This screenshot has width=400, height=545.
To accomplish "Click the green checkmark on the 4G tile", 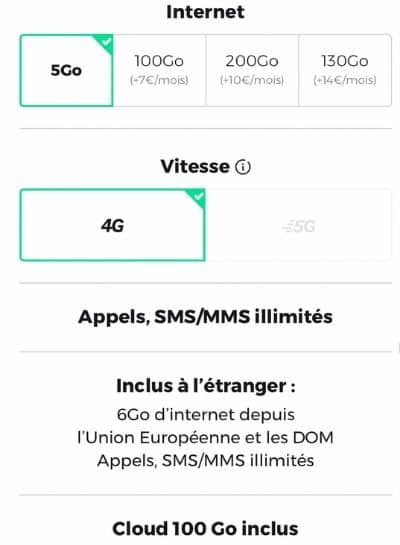I will (198, 197).
